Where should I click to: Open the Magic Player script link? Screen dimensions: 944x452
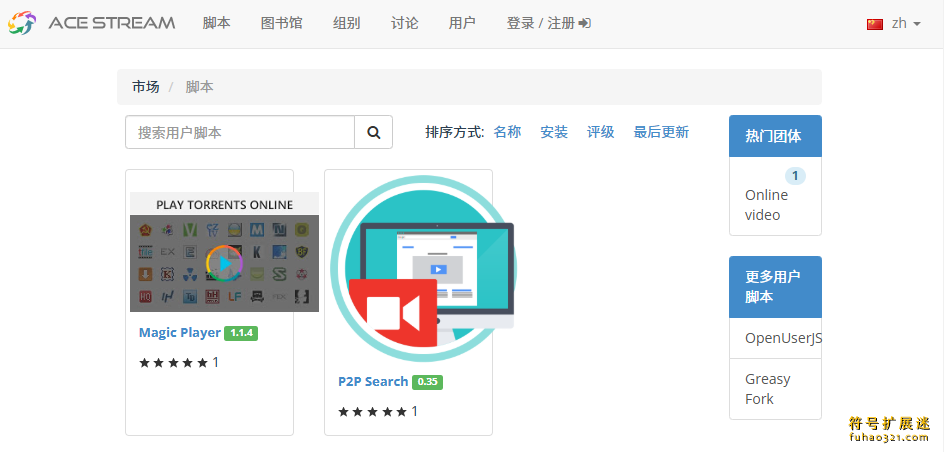pos(180,332)
